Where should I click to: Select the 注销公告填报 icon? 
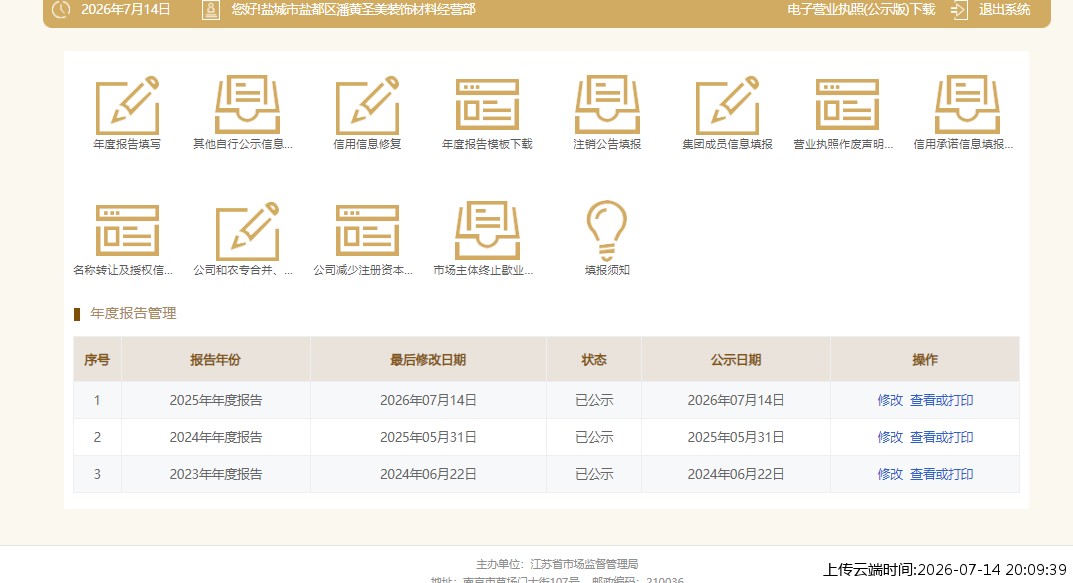(607, 105)
